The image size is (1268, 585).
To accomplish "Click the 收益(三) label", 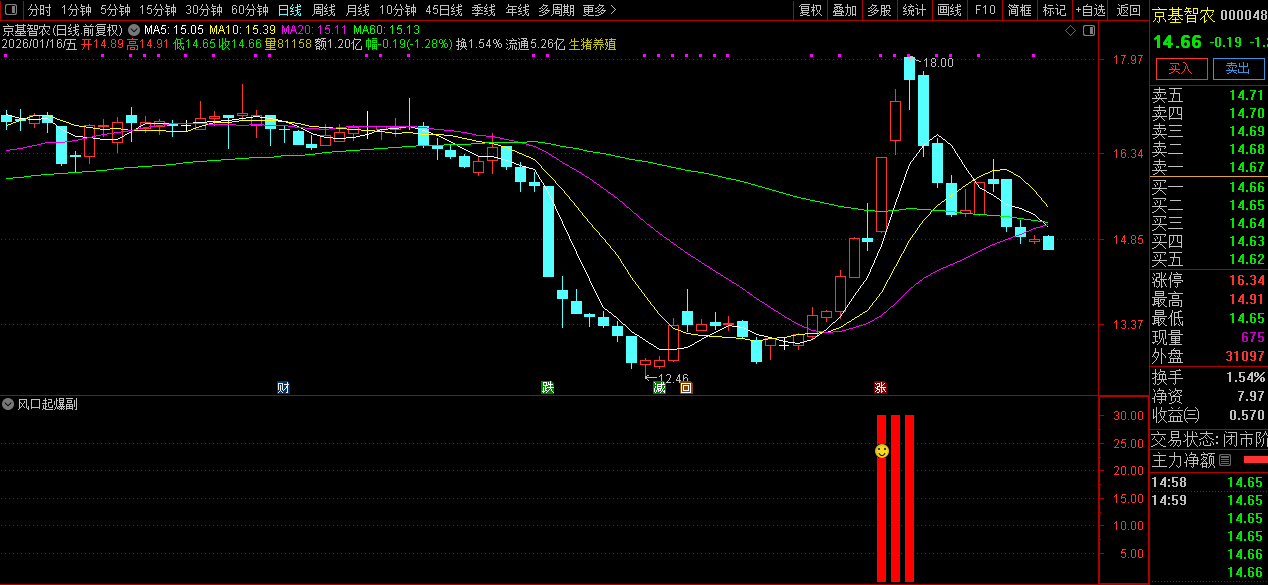I will point(1177,414).
